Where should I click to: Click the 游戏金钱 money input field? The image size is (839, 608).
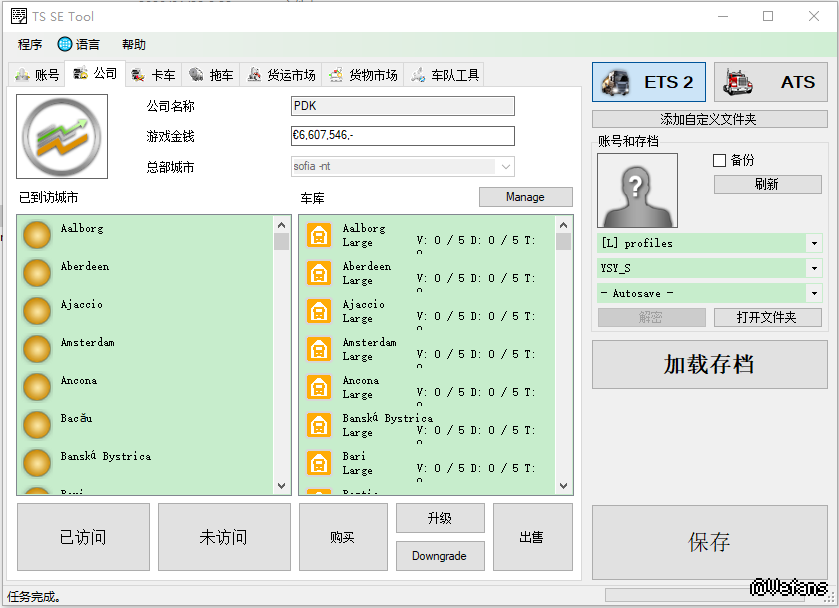[402, 136]
